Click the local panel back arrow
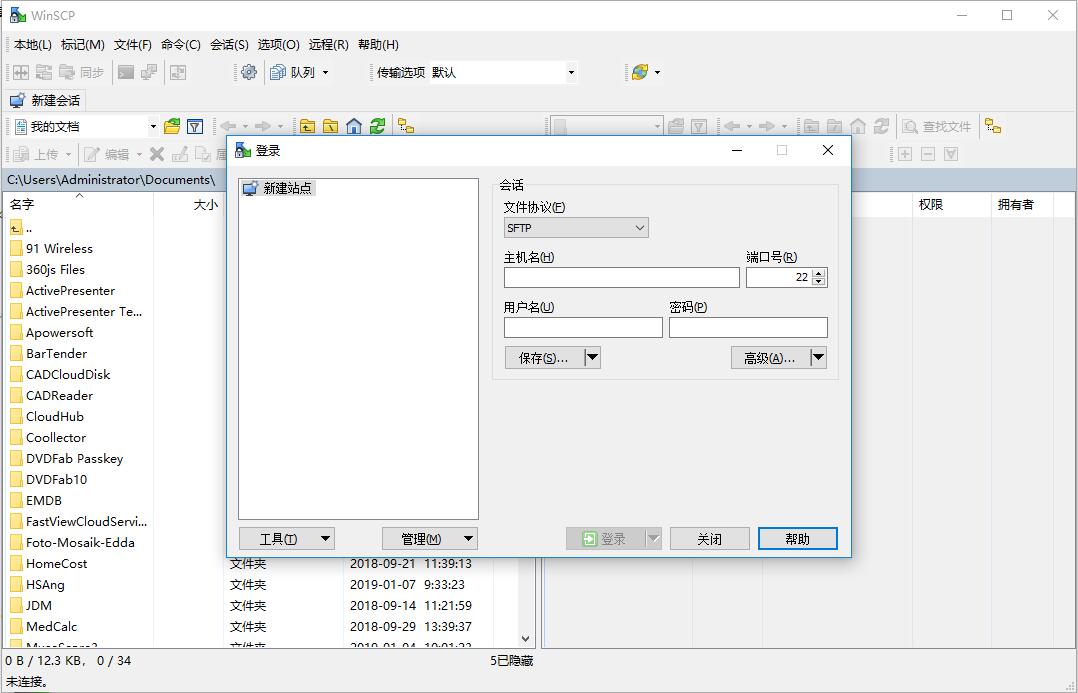Image resolution: width=1078 pixels, height=693 pixels. [228, 126]
